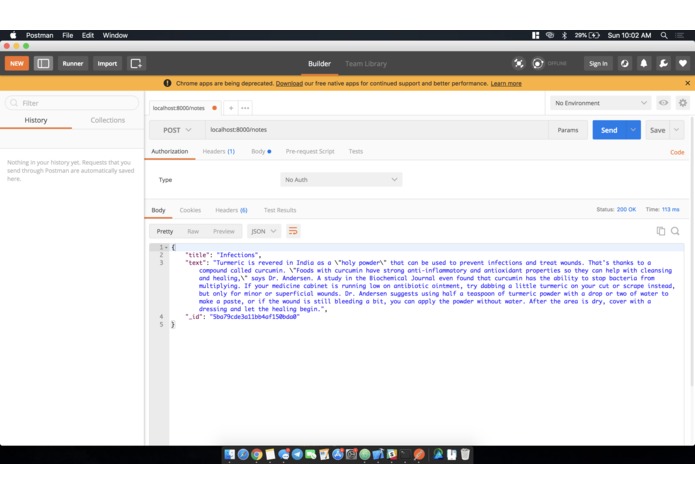Image resolution: width=695 pixels, height=494 pixels.
Task: Switch to the Builder tab
Action: 319,63
